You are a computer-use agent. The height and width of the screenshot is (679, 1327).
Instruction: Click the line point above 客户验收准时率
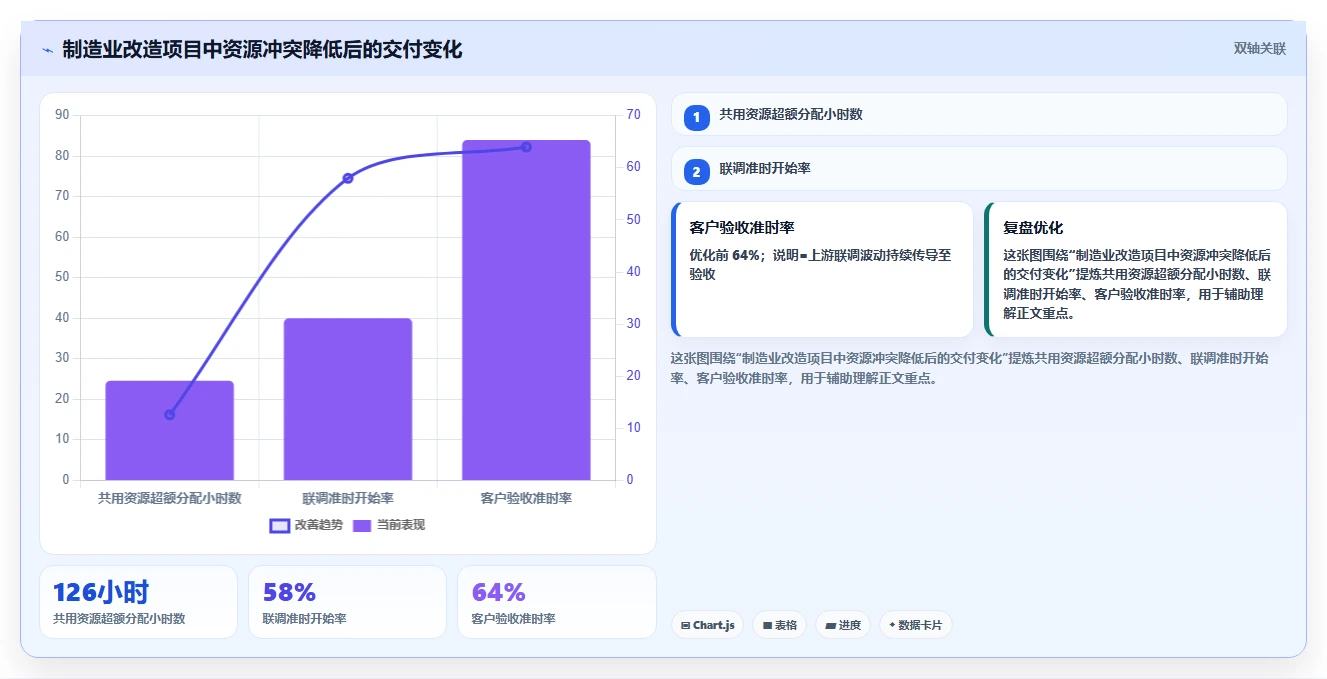coord(526,147)
